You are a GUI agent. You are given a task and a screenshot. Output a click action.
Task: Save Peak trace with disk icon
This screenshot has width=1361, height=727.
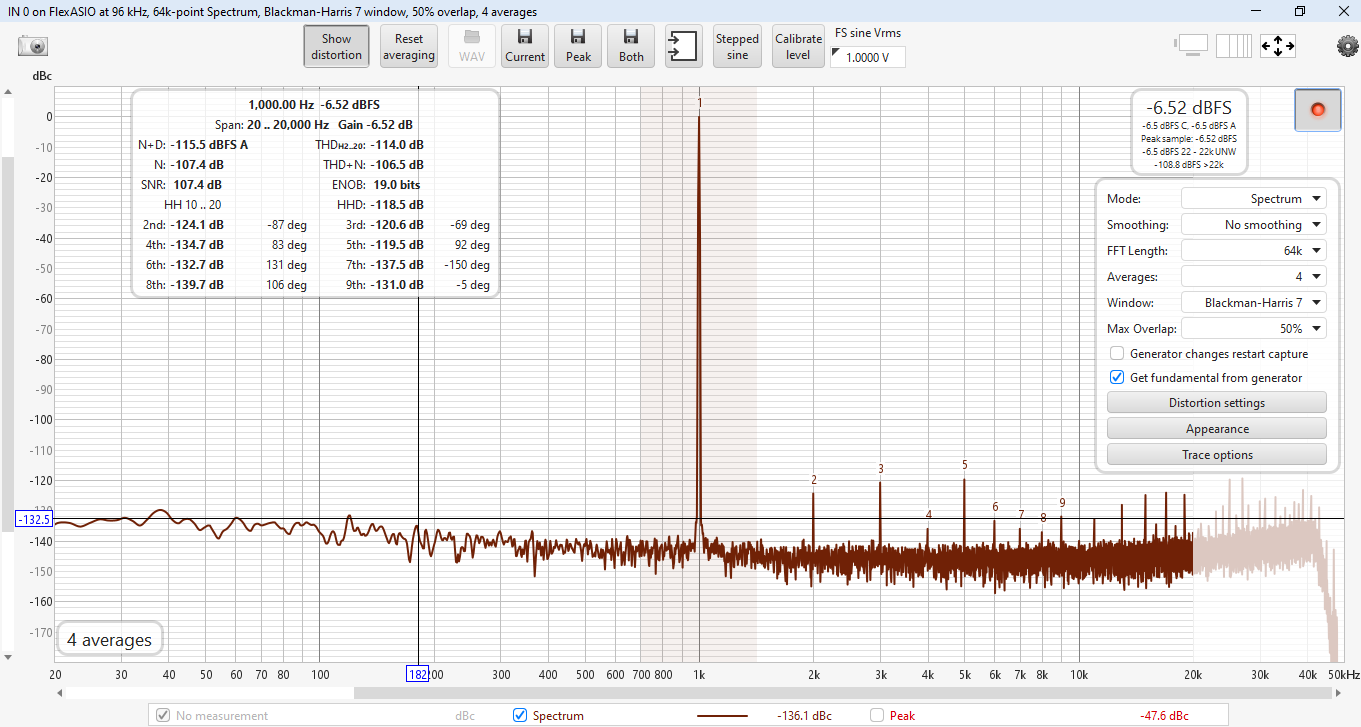(x=578, y=47)
